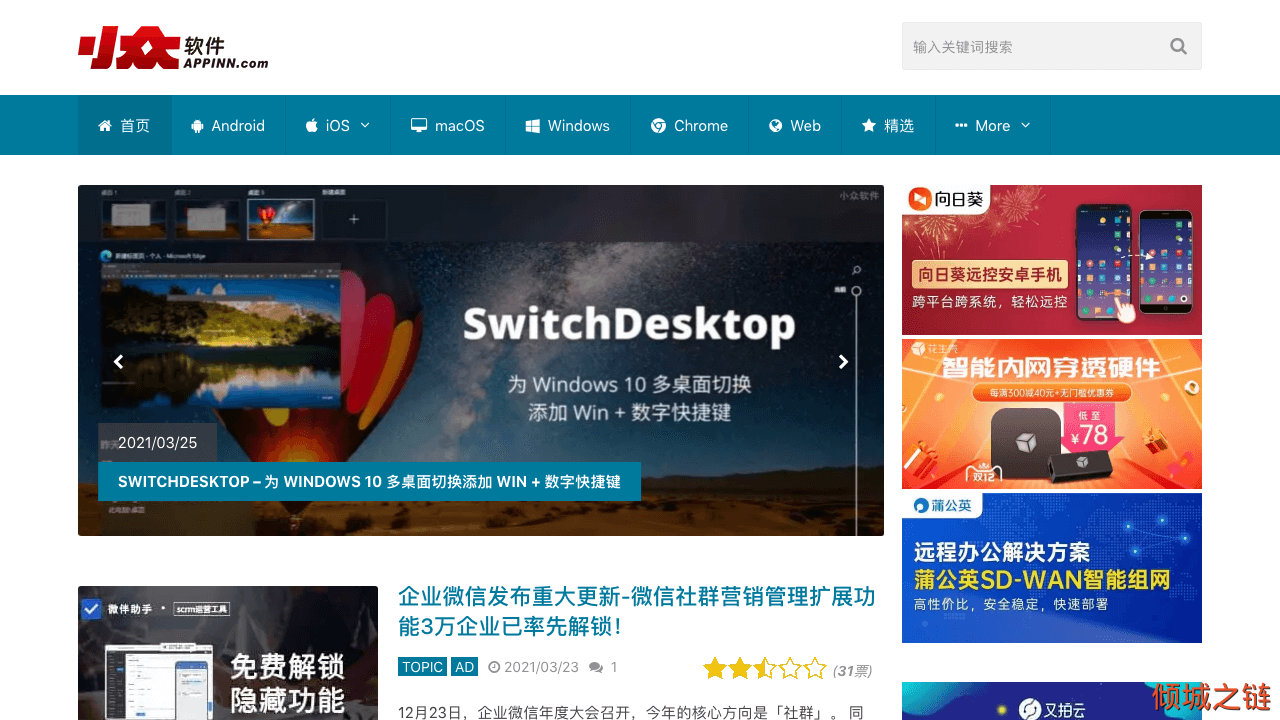Viewport: 1280px width, 720px height.
Task: Rate the article one star
Action: pos(714,668)
